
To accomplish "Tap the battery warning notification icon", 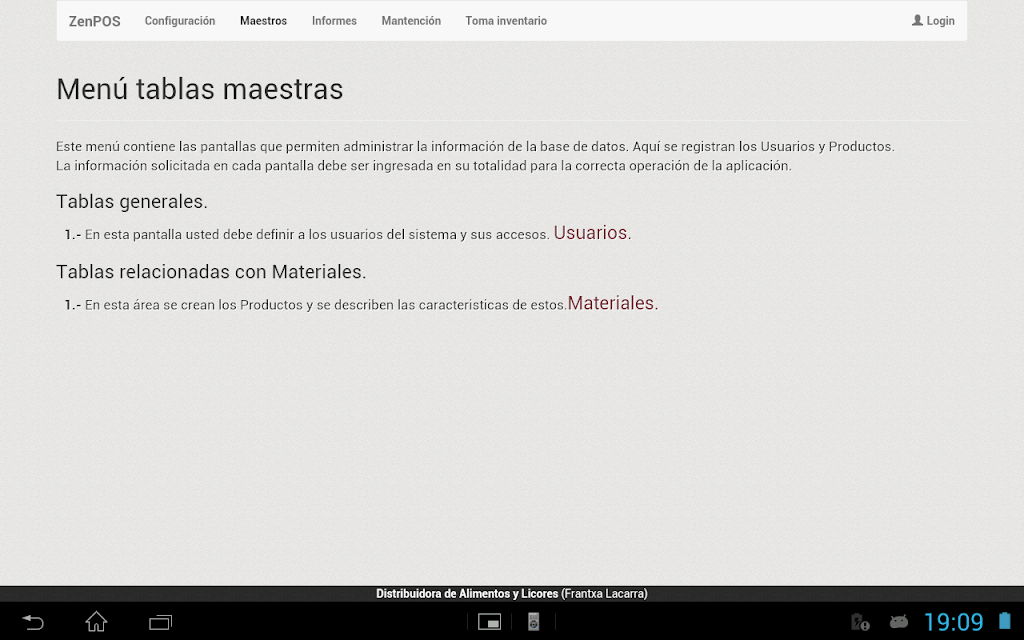I will coord(859,622).
